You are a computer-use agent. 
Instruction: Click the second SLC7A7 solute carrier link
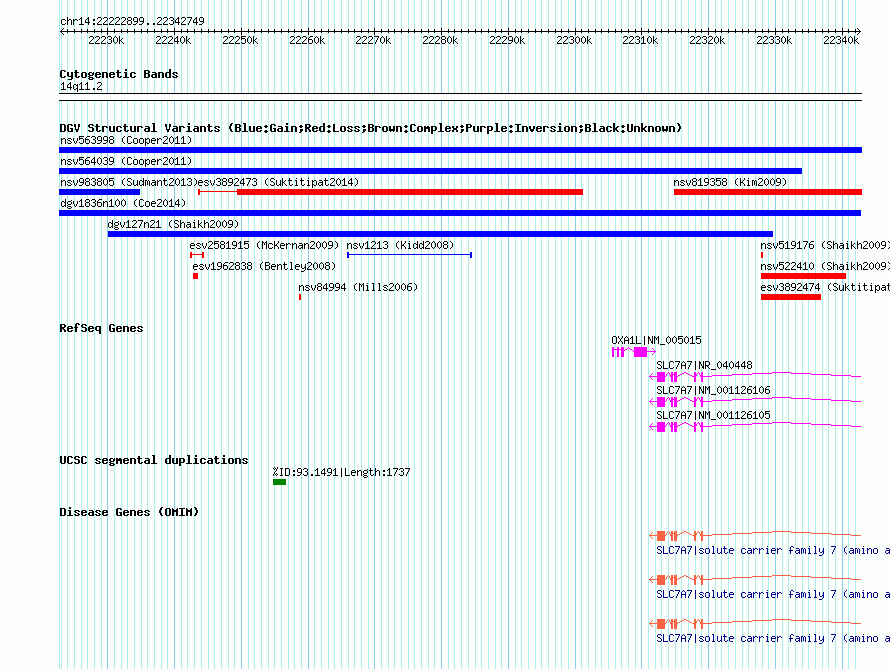tap(773, 595)
